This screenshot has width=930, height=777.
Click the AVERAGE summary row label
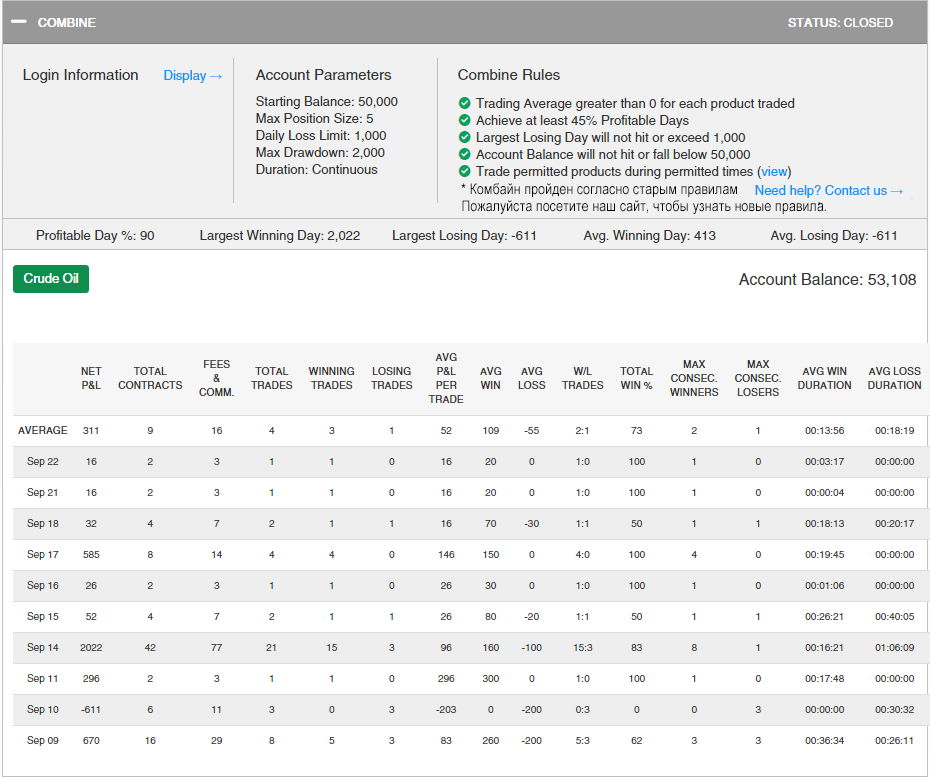pos(42,430)
